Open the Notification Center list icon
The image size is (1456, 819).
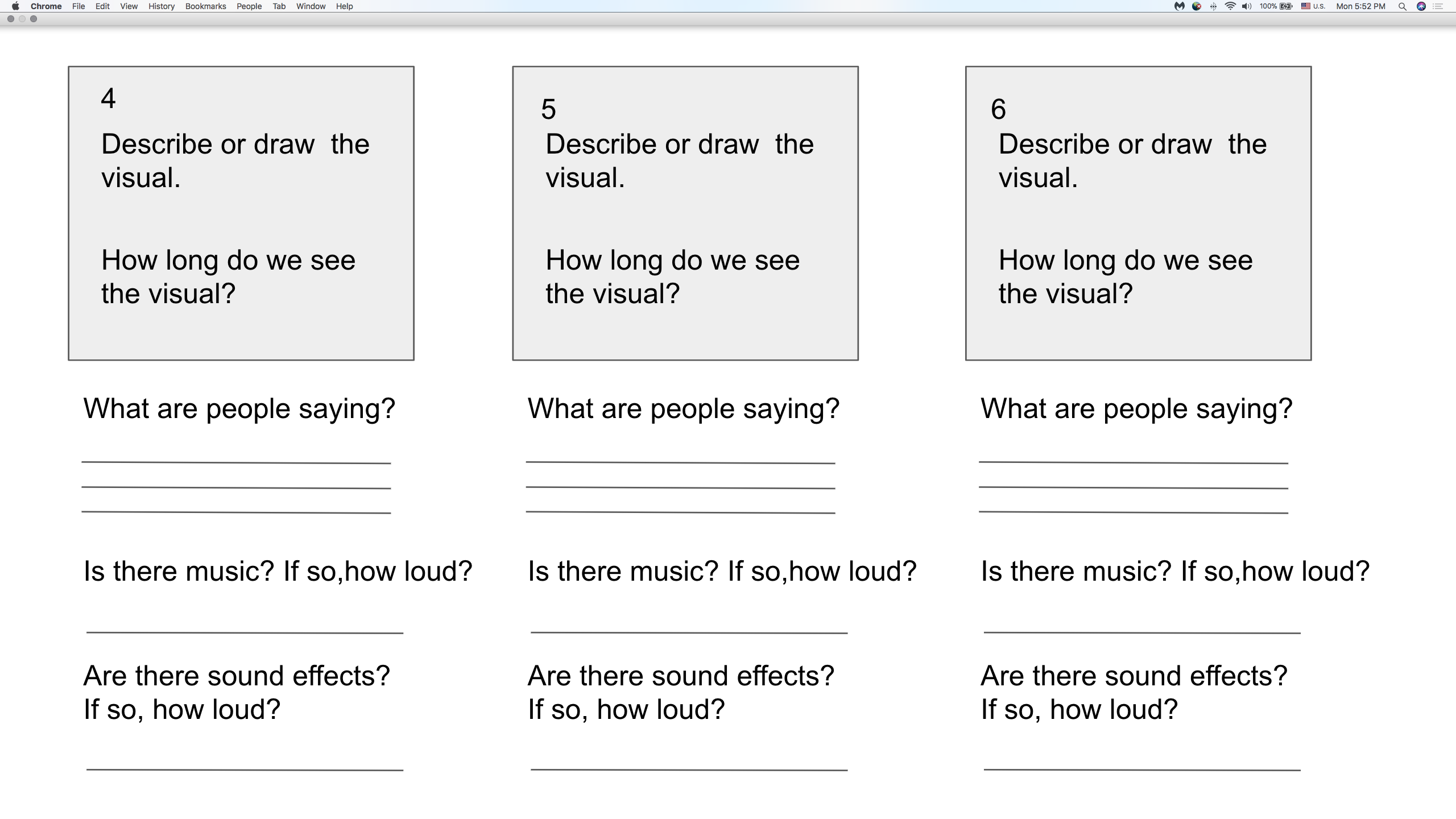[x=1438, y=6]
